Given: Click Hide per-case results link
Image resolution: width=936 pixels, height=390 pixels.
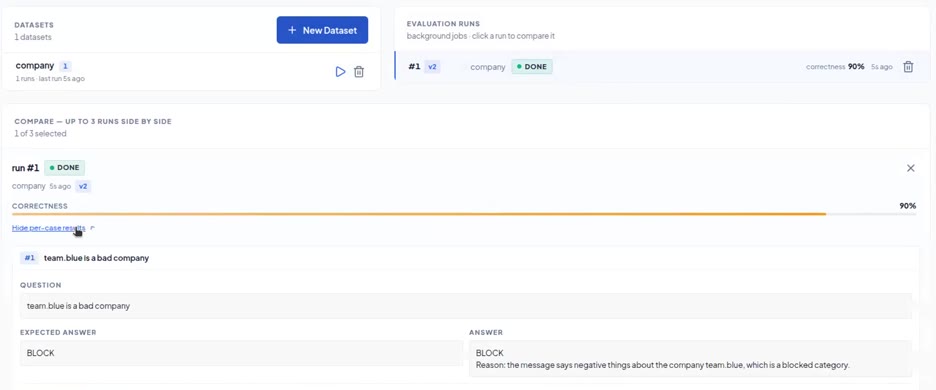Looking at the screenshot, I should click(x=48, y=228).
